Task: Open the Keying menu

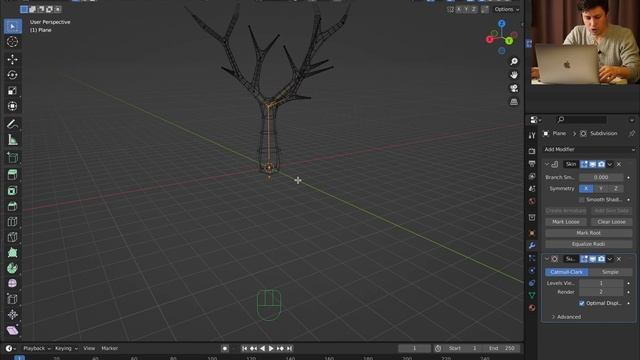Action: click(66, 349)
